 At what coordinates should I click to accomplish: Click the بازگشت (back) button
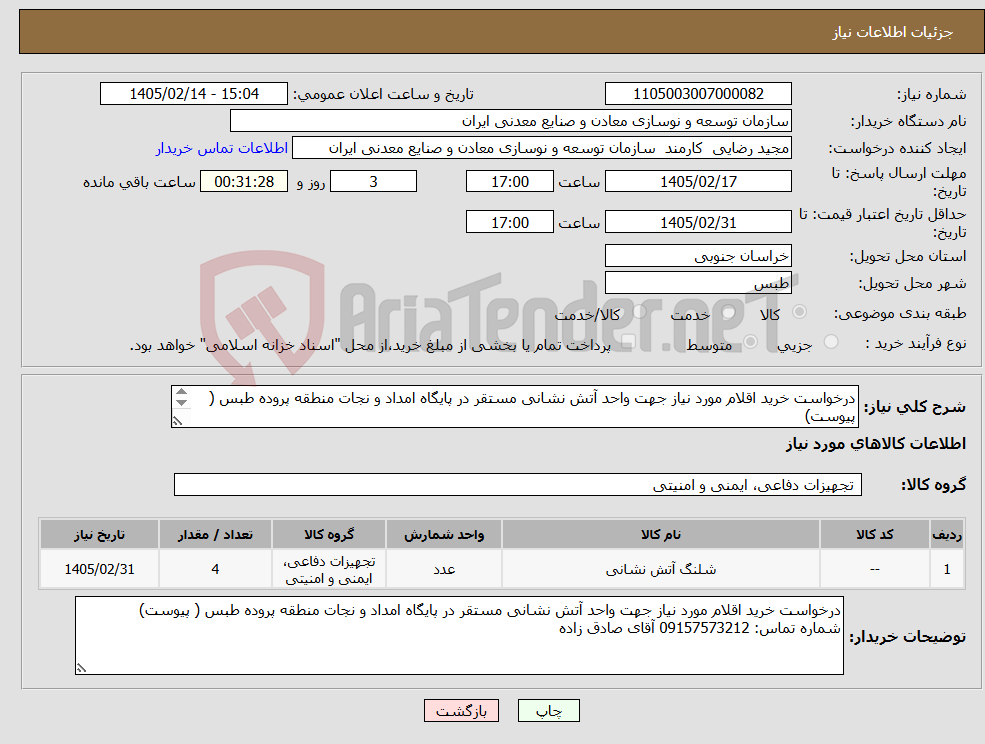coord(461,711)
